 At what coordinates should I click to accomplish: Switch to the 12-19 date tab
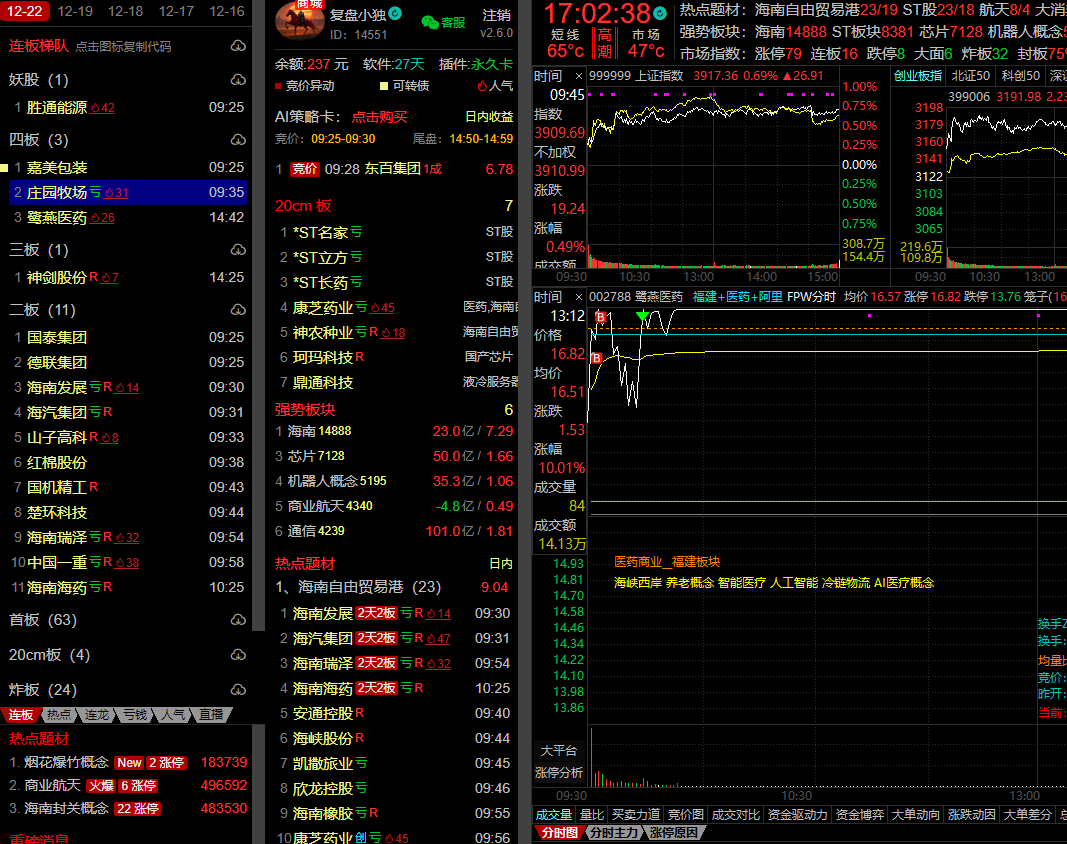(x=75, y=11)
